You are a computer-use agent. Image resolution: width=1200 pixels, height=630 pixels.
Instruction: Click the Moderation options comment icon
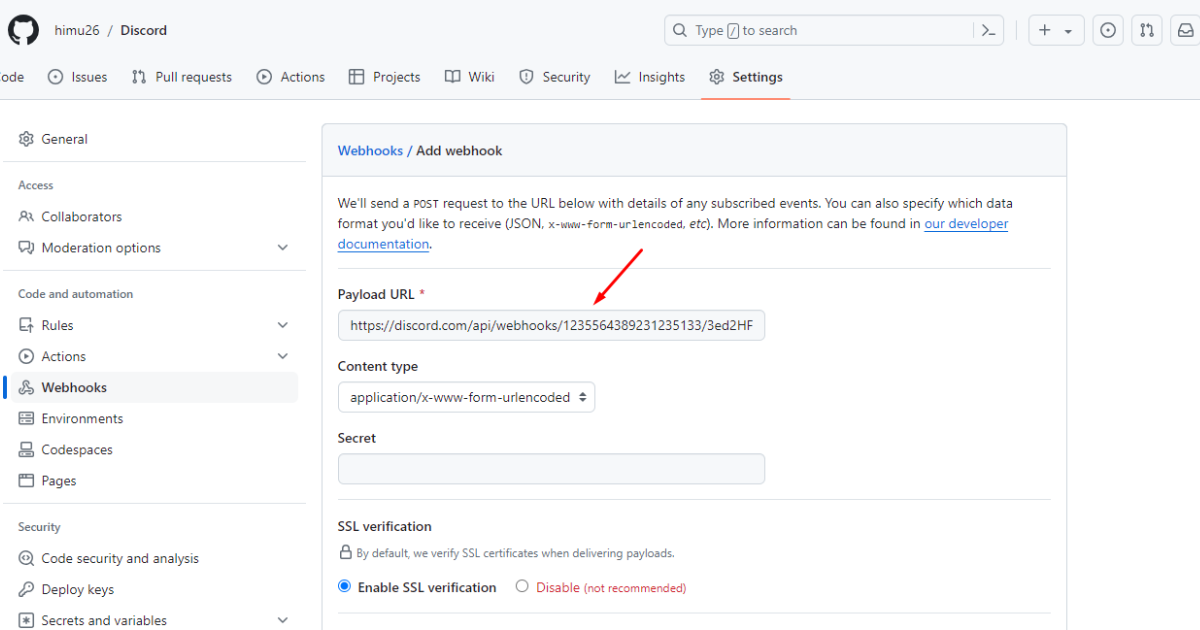tap(26, 248)
